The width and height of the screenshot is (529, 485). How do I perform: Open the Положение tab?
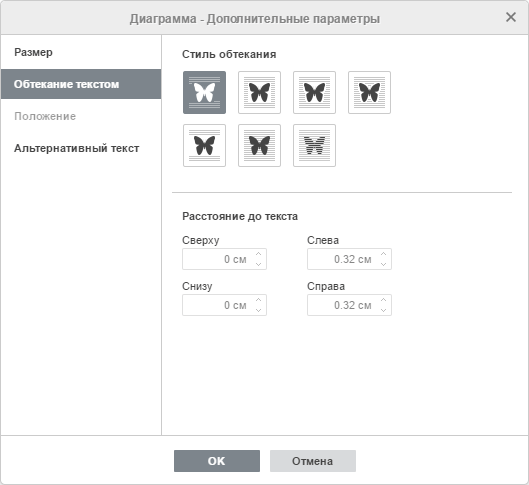81,116
